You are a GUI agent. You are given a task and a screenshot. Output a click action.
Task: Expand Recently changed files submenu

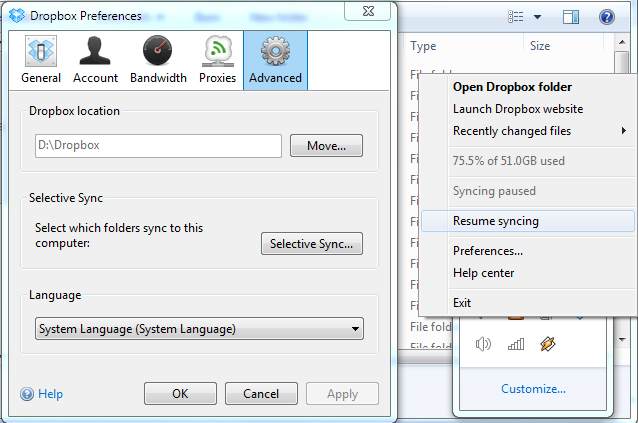528,131
